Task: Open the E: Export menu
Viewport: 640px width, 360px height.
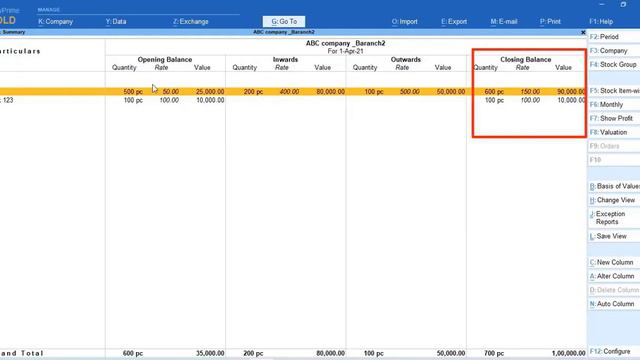Action: (454, 22)
